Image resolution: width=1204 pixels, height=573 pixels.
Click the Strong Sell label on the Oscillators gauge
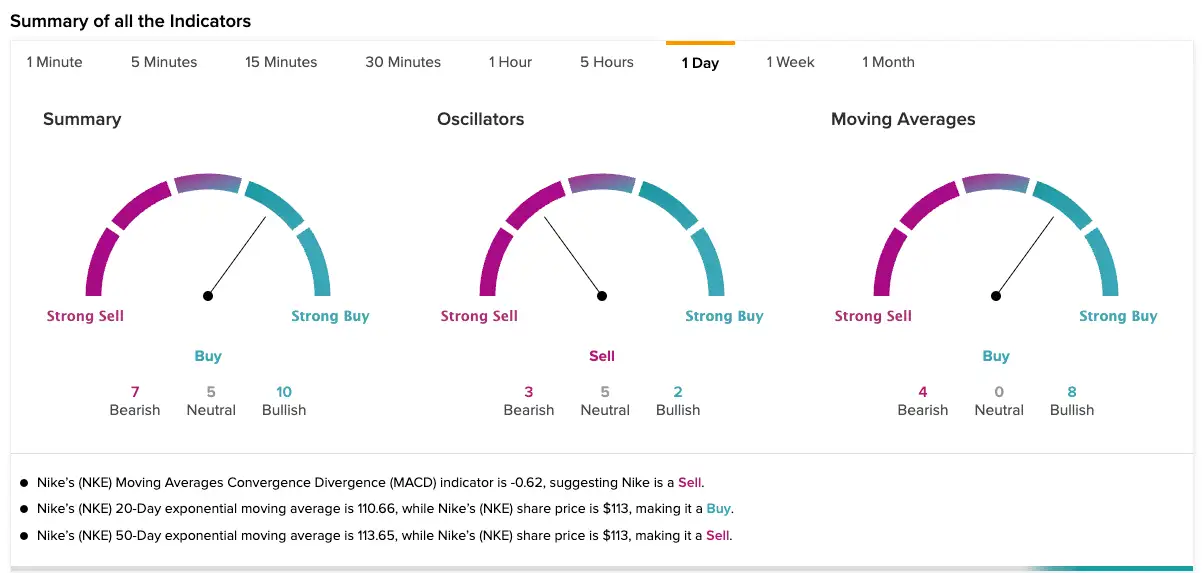(479, 316)
